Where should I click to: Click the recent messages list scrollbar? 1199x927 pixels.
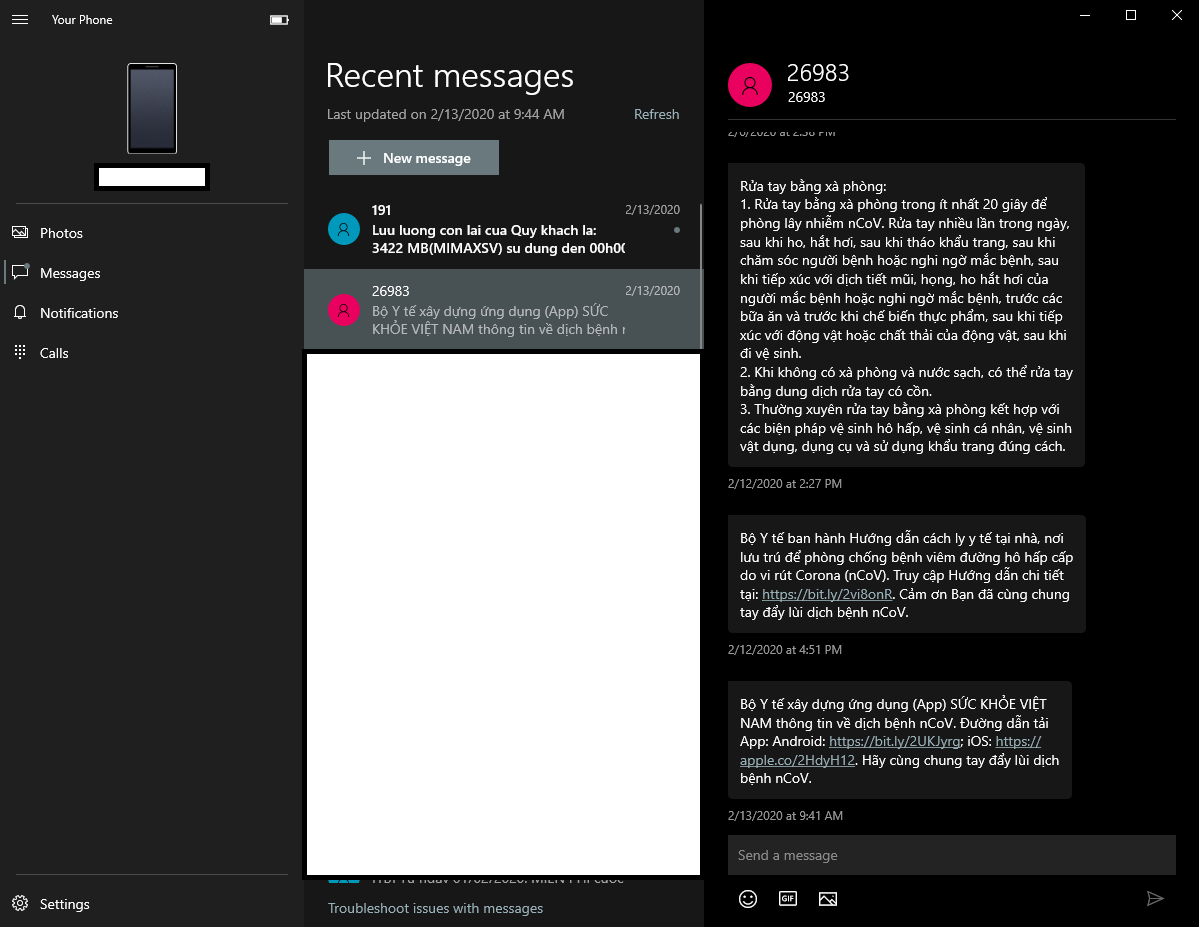701,275
